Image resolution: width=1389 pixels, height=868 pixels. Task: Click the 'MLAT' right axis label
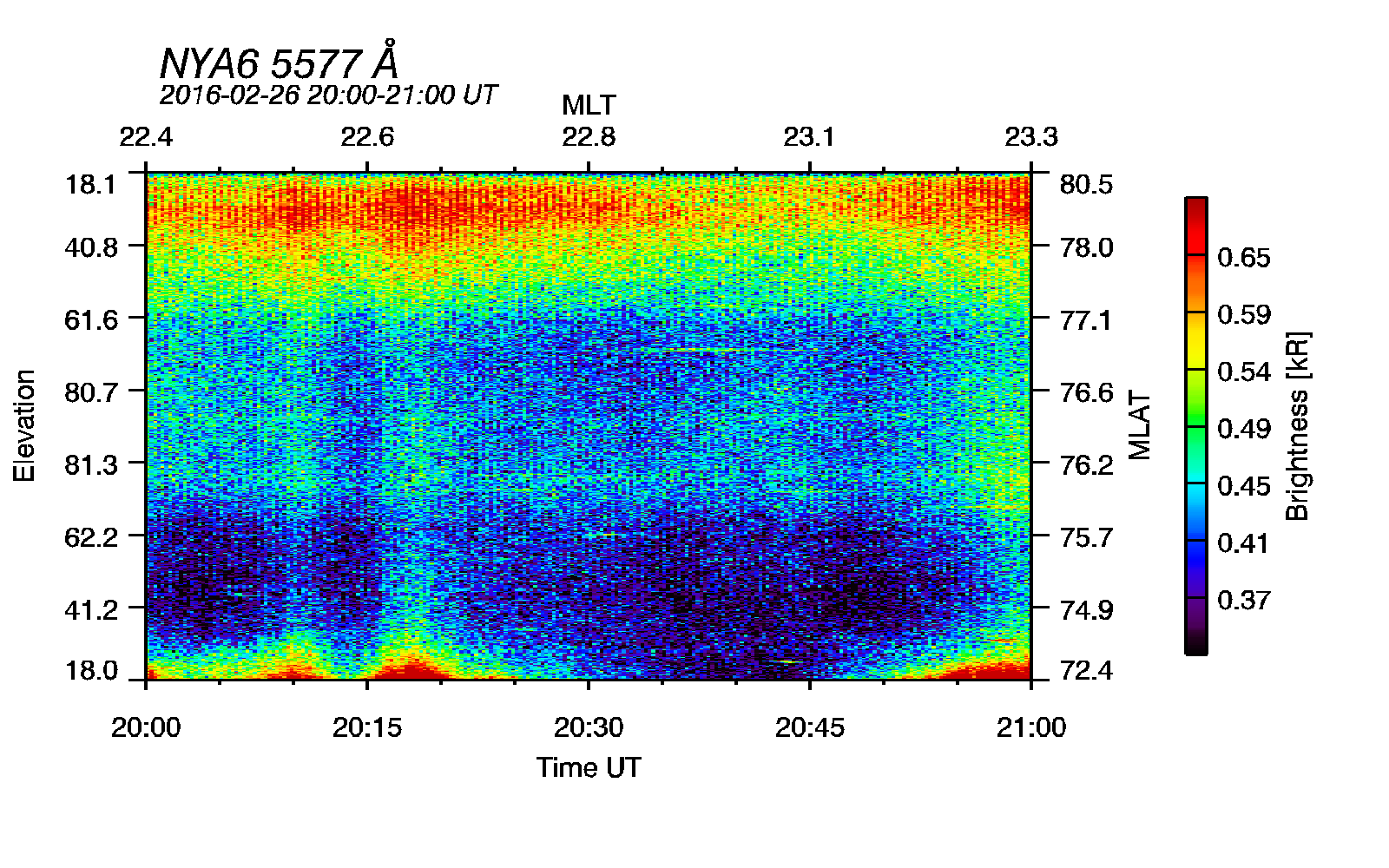[x=1140, y=426]
